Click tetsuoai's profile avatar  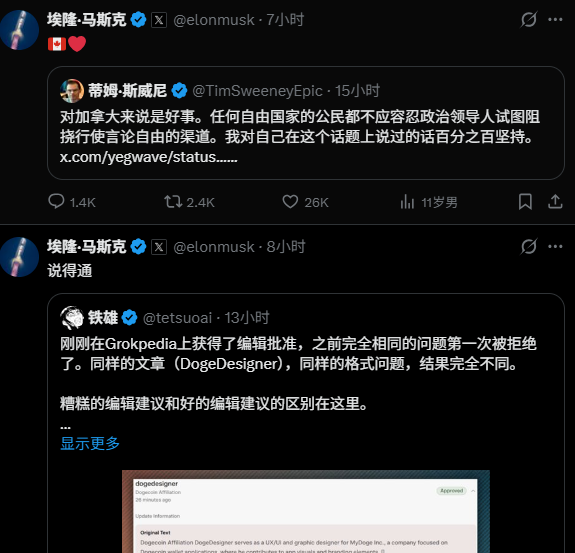click(72, 318)
